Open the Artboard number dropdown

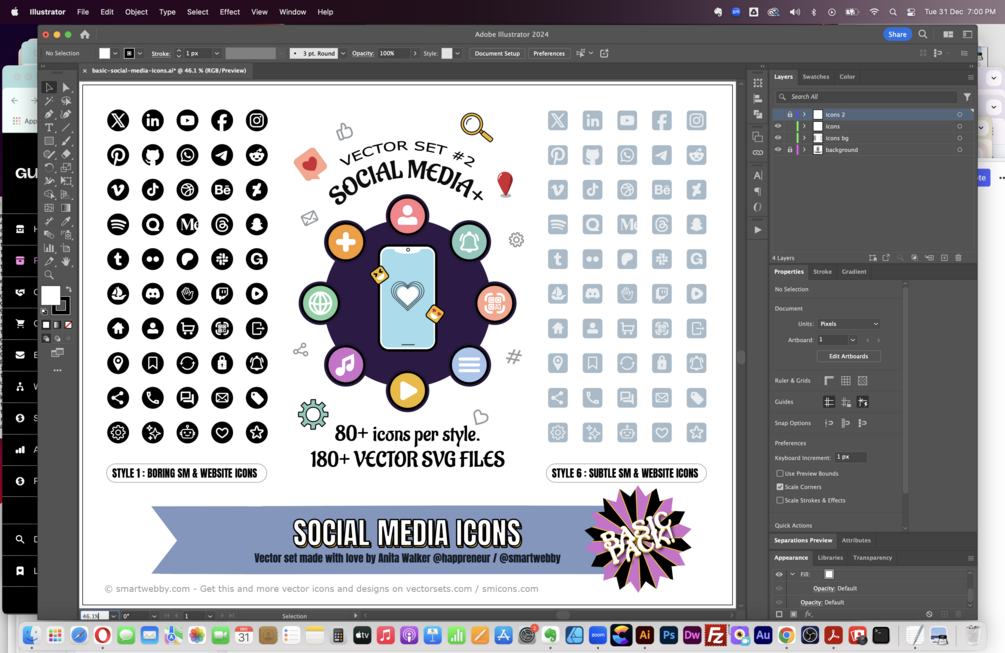click(x=852, y=340)
